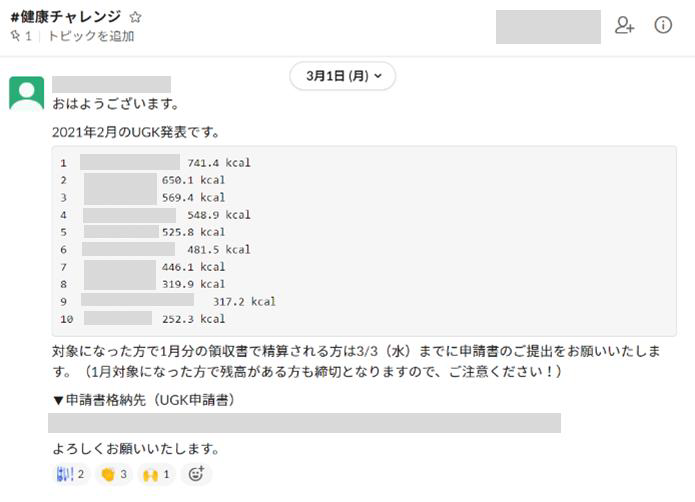The width and height of the screenshot is (695, 502).
Task: Click the first ranked 741.4 kcal line
Action: [x=156, y=163]
